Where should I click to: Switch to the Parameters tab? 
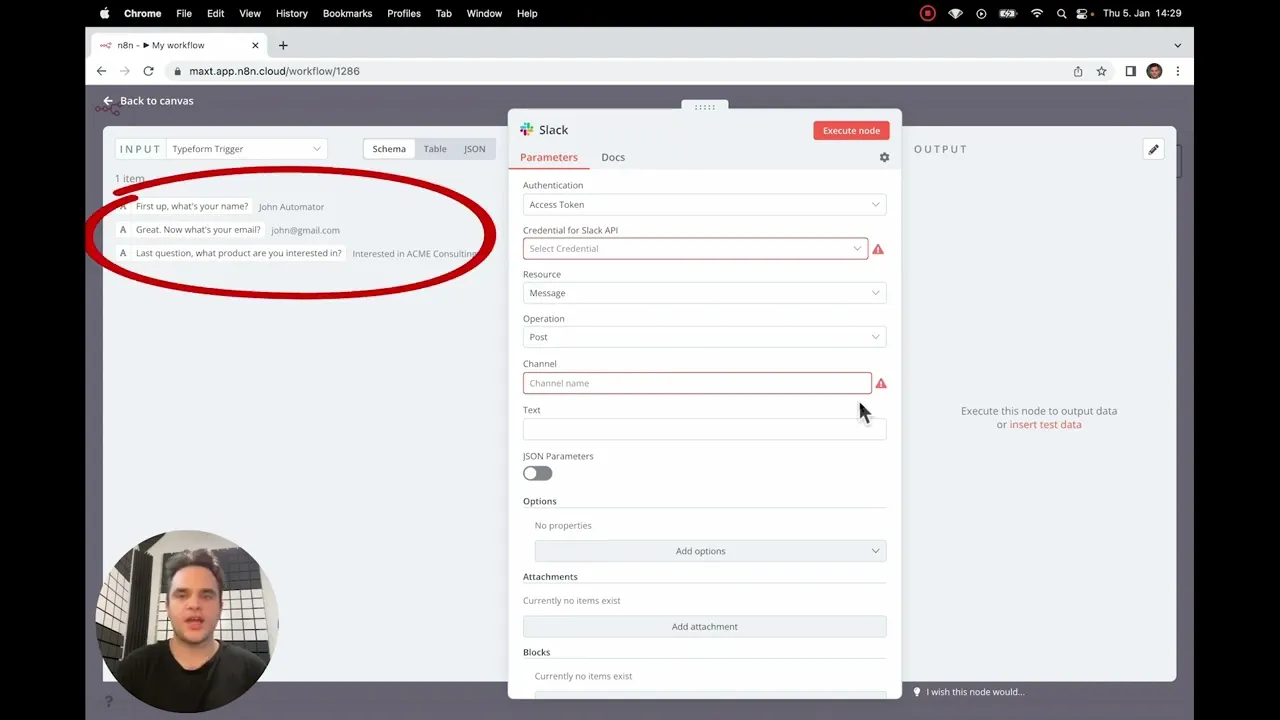pos(549,157)
